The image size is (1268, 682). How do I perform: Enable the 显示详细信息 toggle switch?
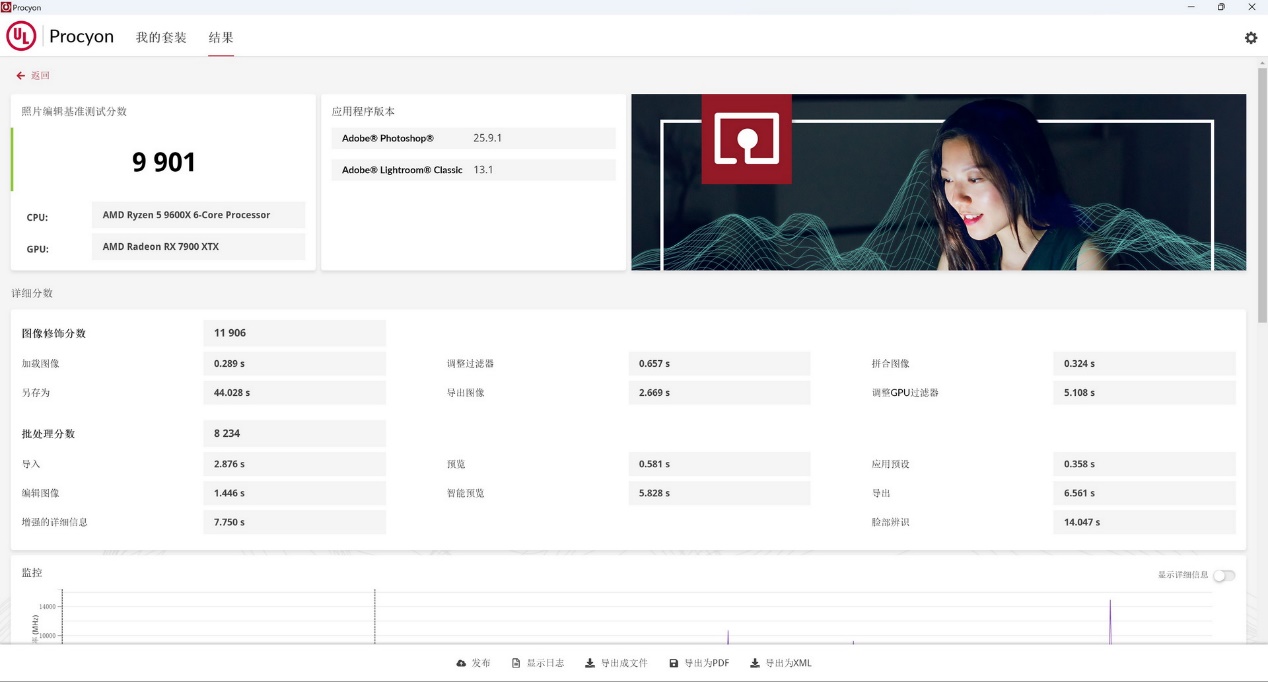point(1223,575)
